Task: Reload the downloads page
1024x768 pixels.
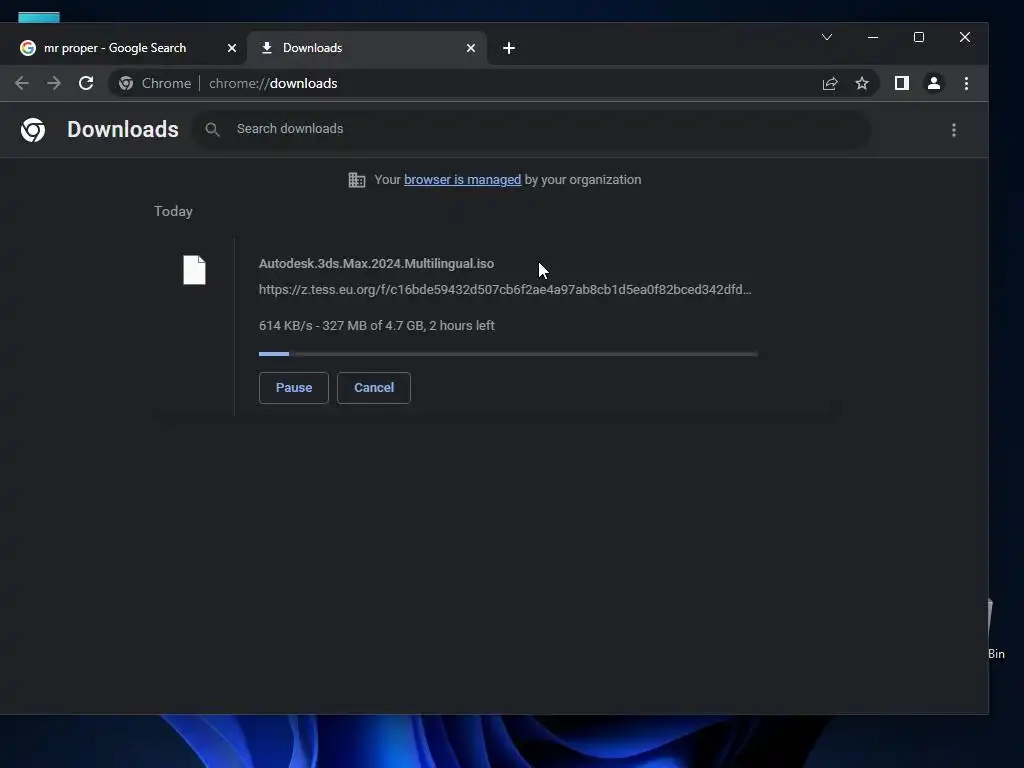Action: 86,84
